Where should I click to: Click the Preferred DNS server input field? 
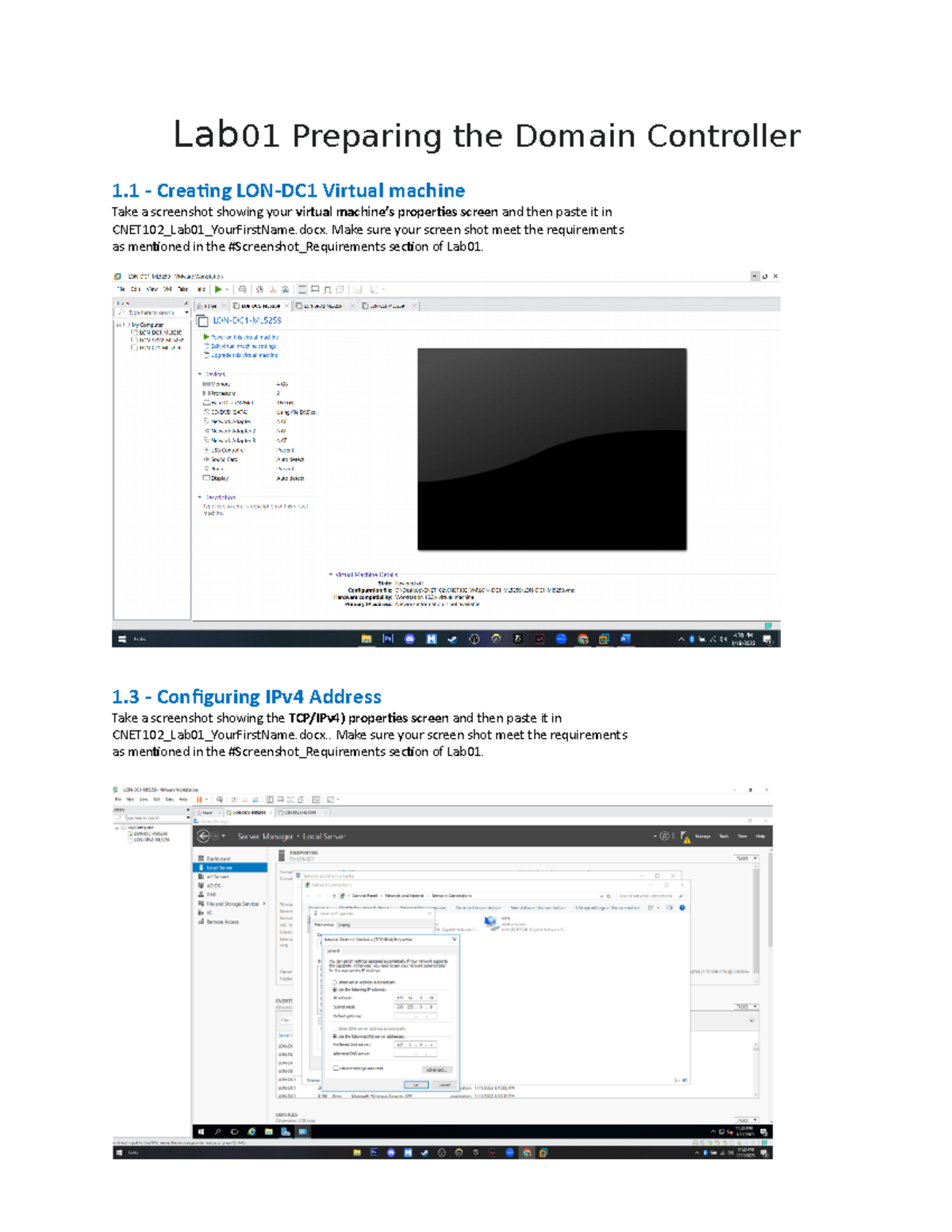click(416, 1045)
